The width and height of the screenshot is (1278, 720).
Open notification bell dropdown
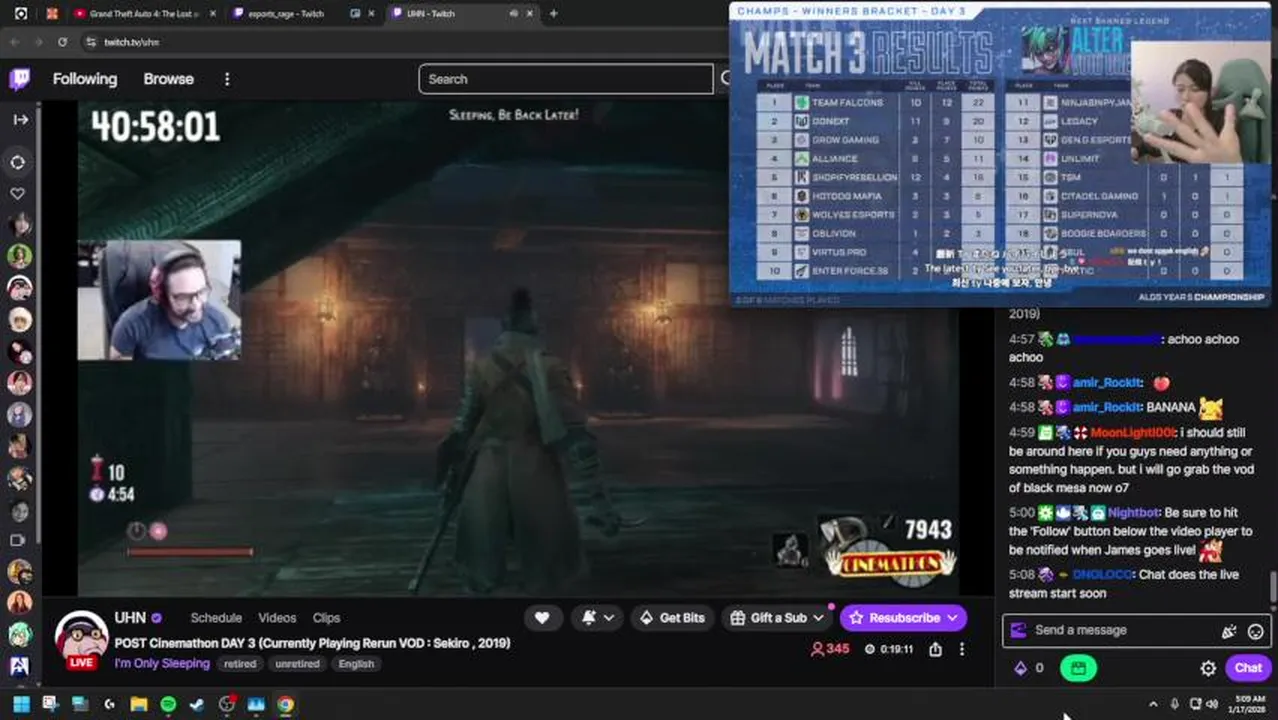pos(598,618)
